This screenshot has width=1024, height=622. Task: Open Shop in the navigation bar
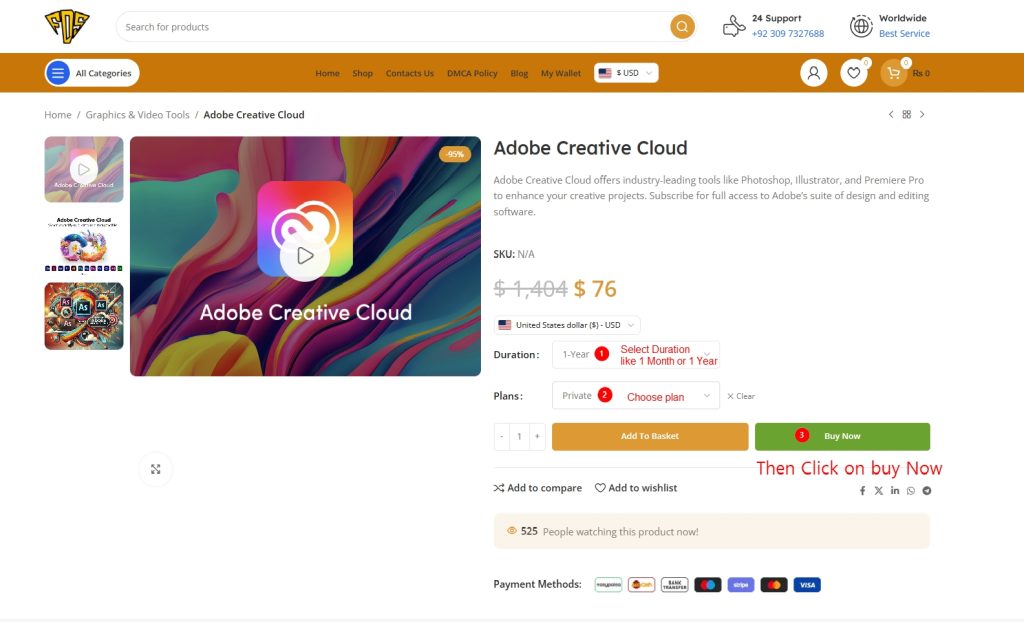tap(362, 73)
